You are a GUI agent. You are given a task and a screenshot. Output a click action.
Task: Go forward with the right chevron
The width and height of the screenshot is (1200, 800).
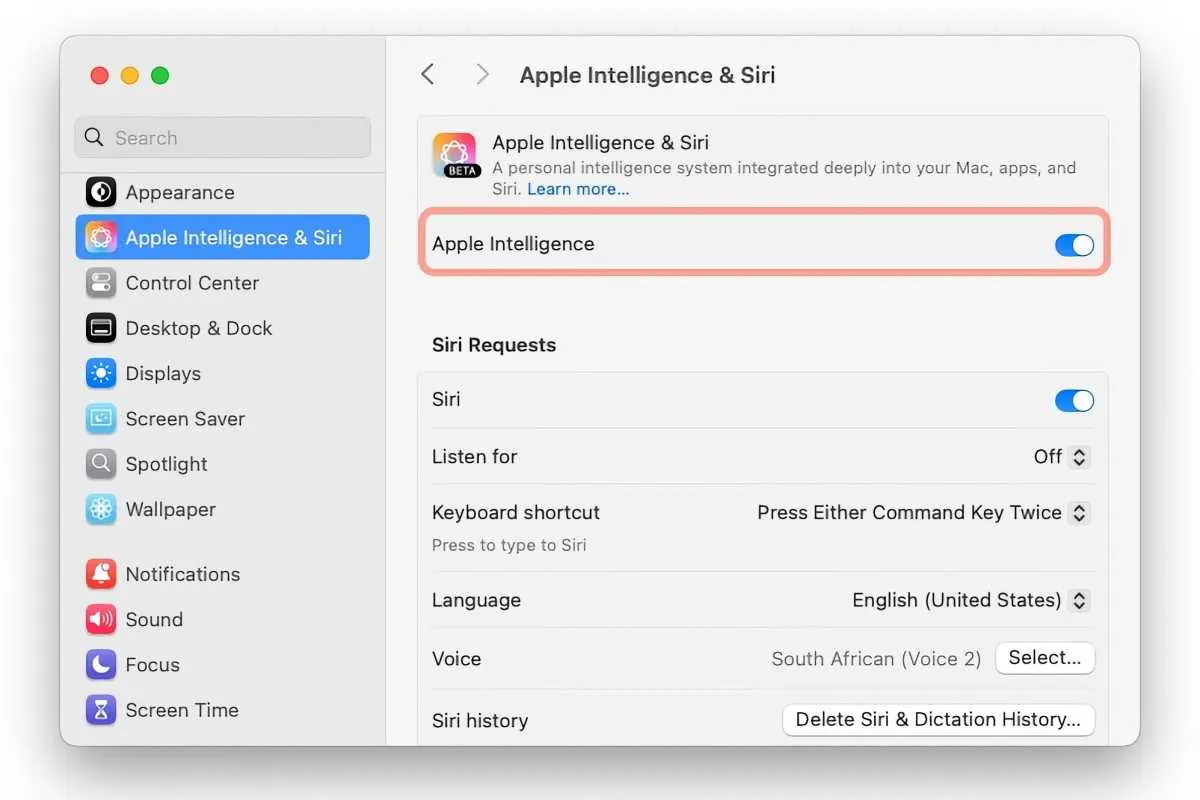(x=482, y=74)
